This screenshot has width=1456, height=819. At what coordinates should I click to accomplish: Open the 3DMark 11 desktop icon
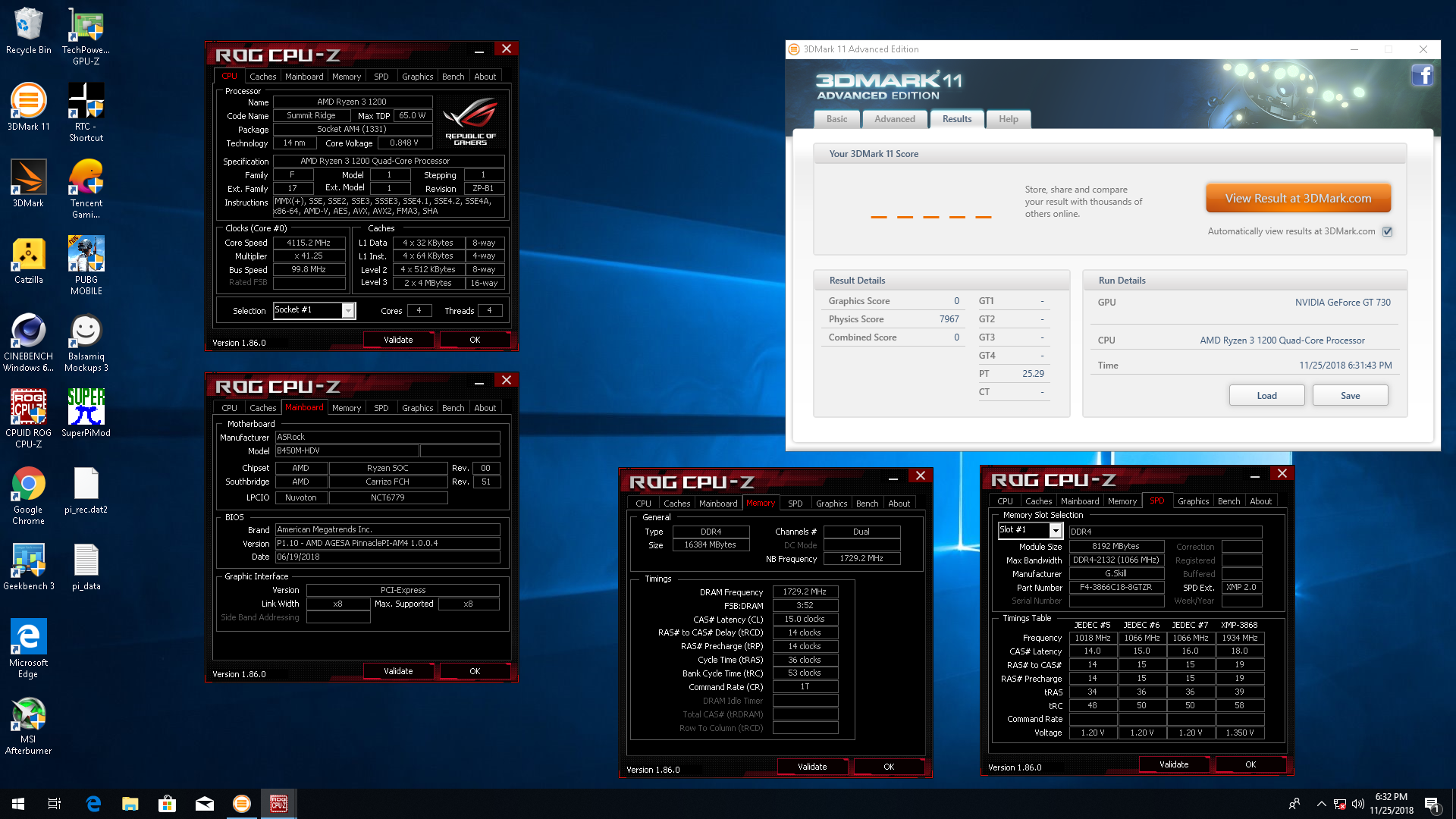(x=28, y=108)
